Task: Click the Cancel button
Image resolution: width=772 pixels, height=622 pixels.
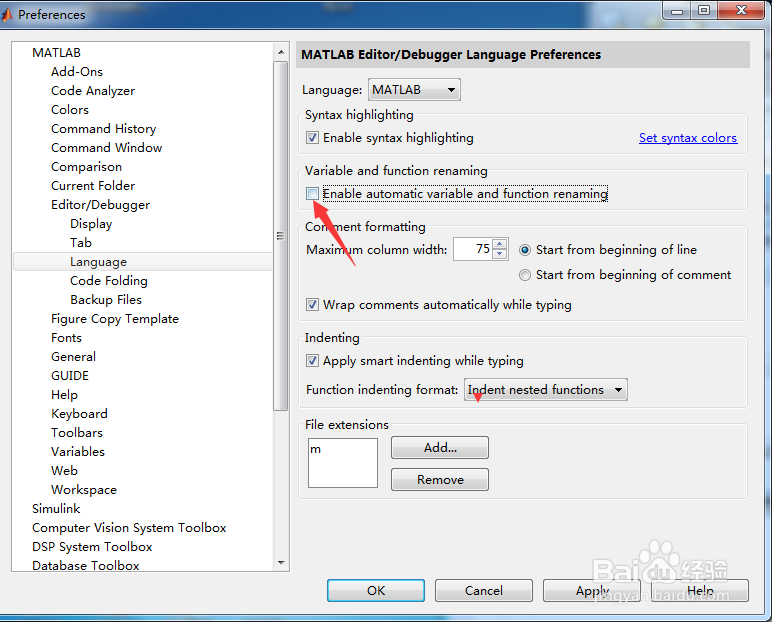Action: 483,590
